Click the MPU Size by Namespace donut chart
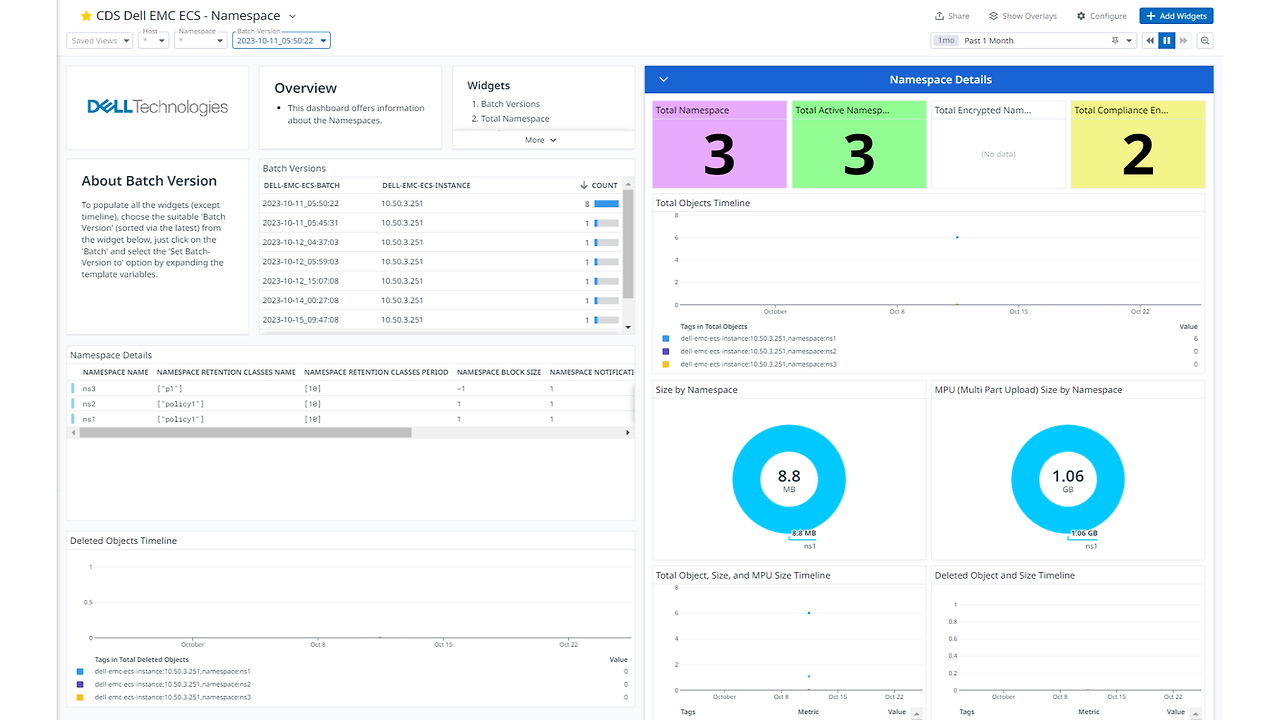 point(1068,481)
